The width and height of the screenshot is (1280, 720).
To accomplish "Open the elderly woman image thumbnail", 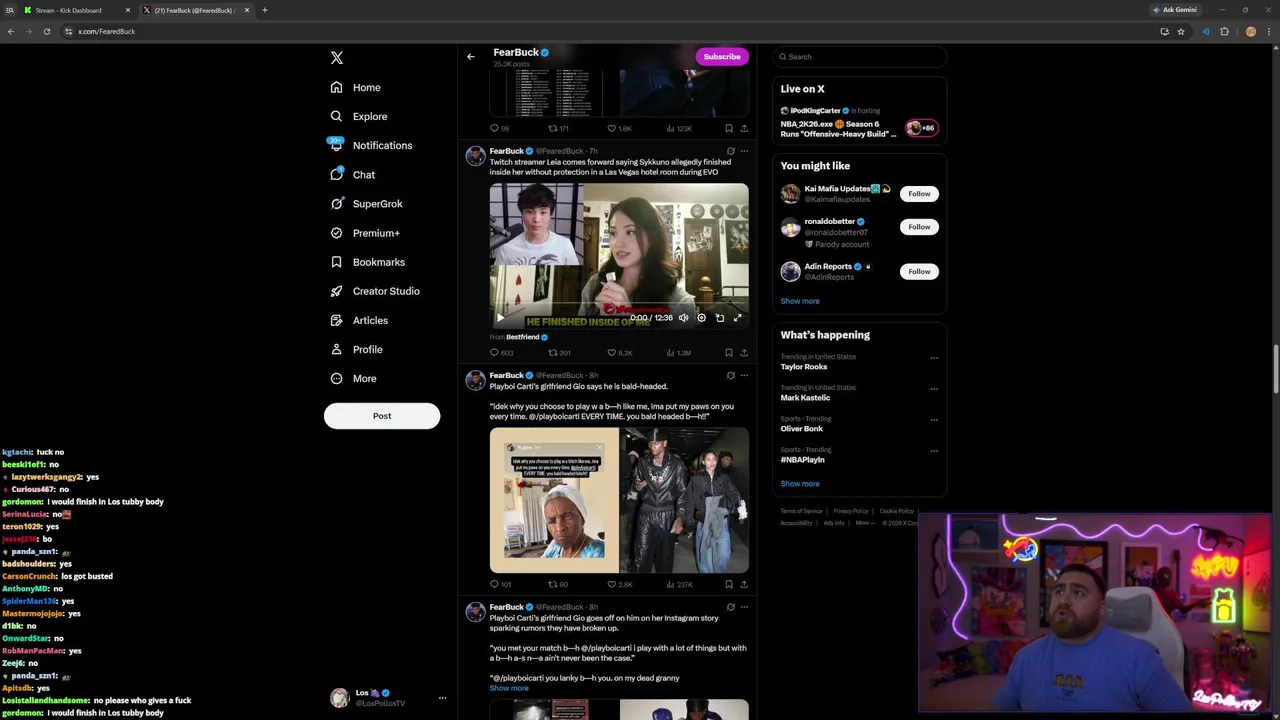I will click(x=554, y=500).
